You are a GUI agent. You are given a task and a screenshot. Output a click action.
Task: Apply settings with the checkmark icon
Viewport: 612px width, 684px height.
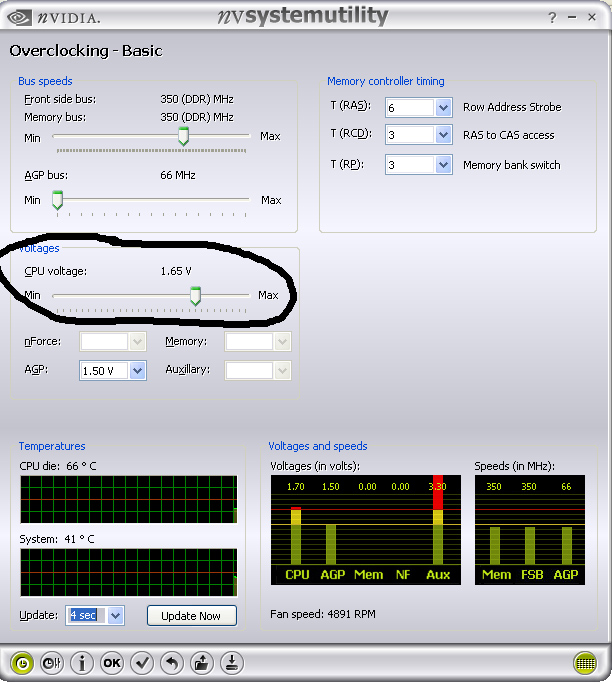pos(142,663)
